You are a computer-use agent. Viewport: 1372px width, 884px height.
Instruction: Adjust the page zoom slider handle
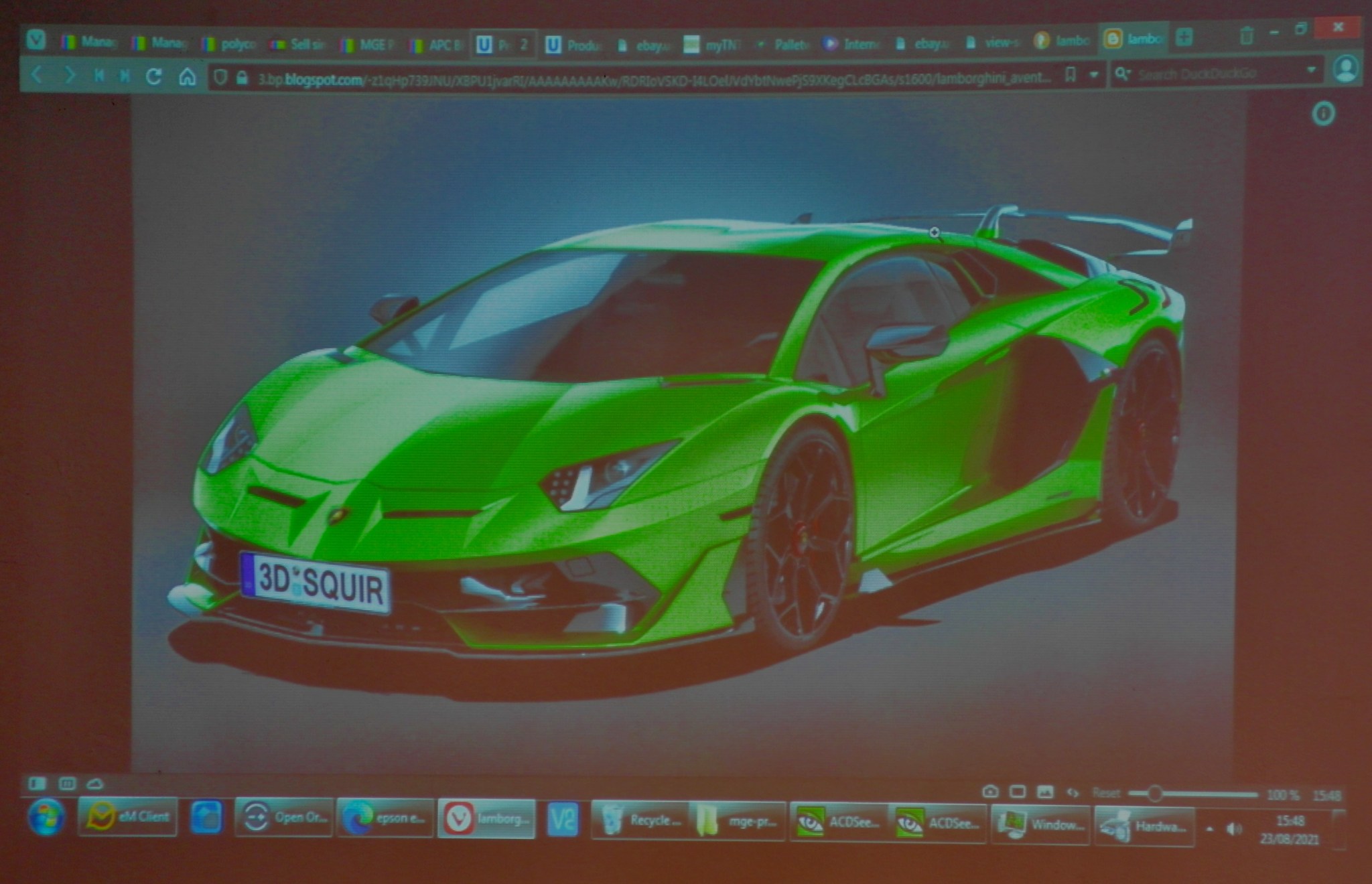[x=1154, y=794]
